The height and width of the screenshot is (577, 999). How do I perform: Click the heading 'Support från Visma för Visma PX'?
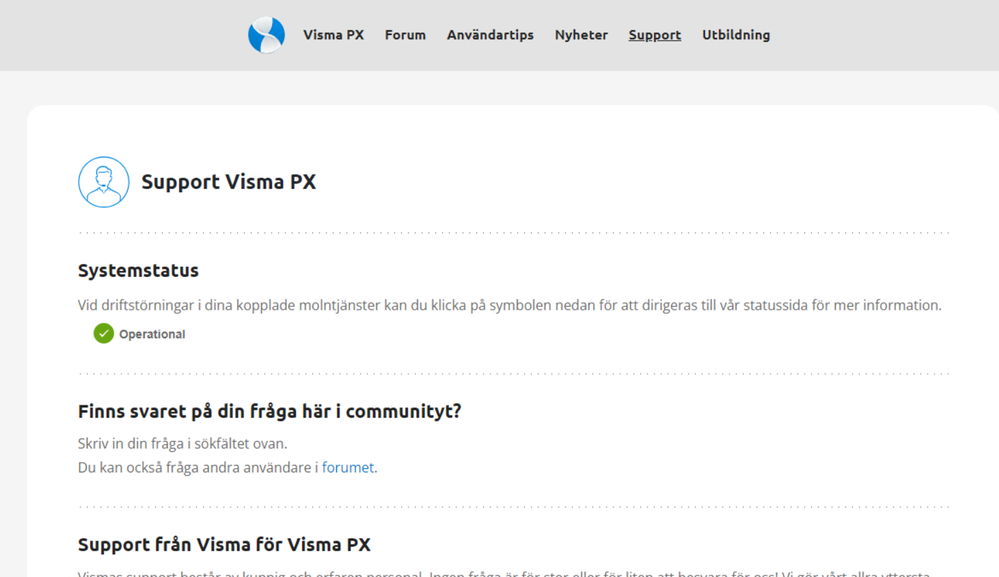tap(224, 545)
